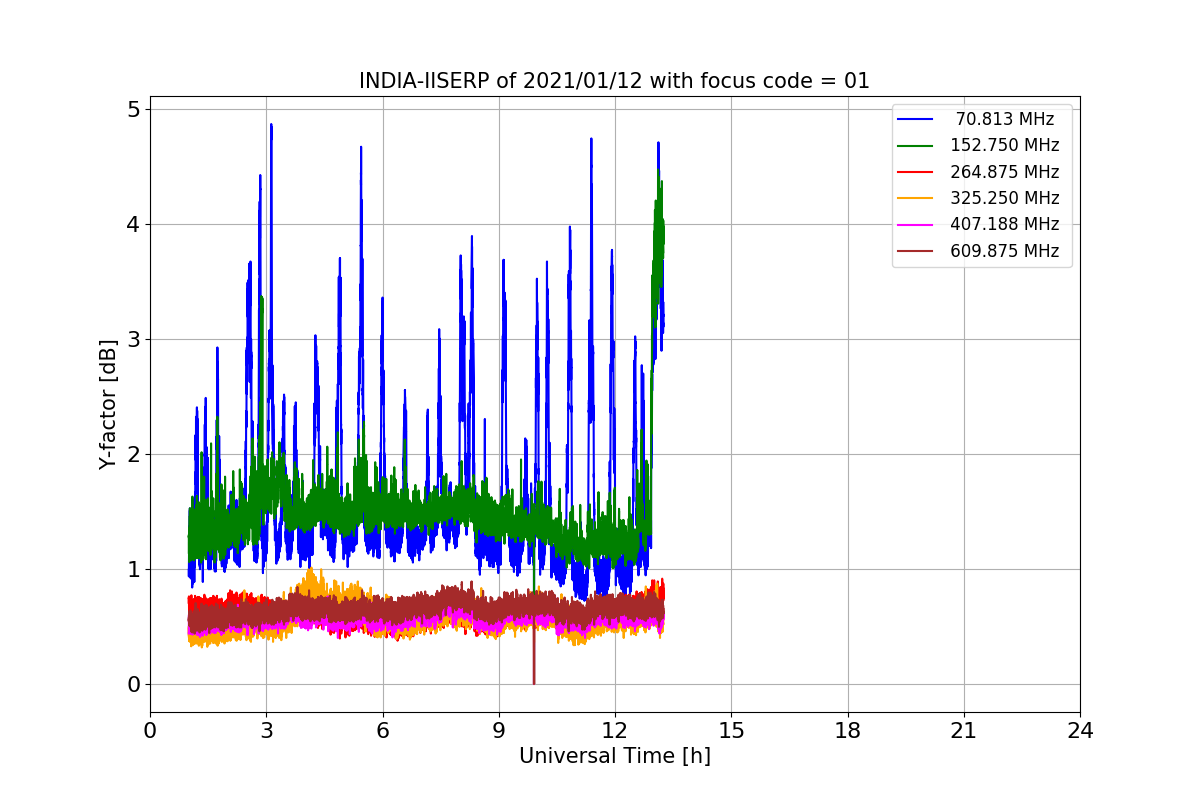Viewport: 1200px width, 800px height.
Task: Click the x-axis tick label '0'
Action: [x=150, y=731]
